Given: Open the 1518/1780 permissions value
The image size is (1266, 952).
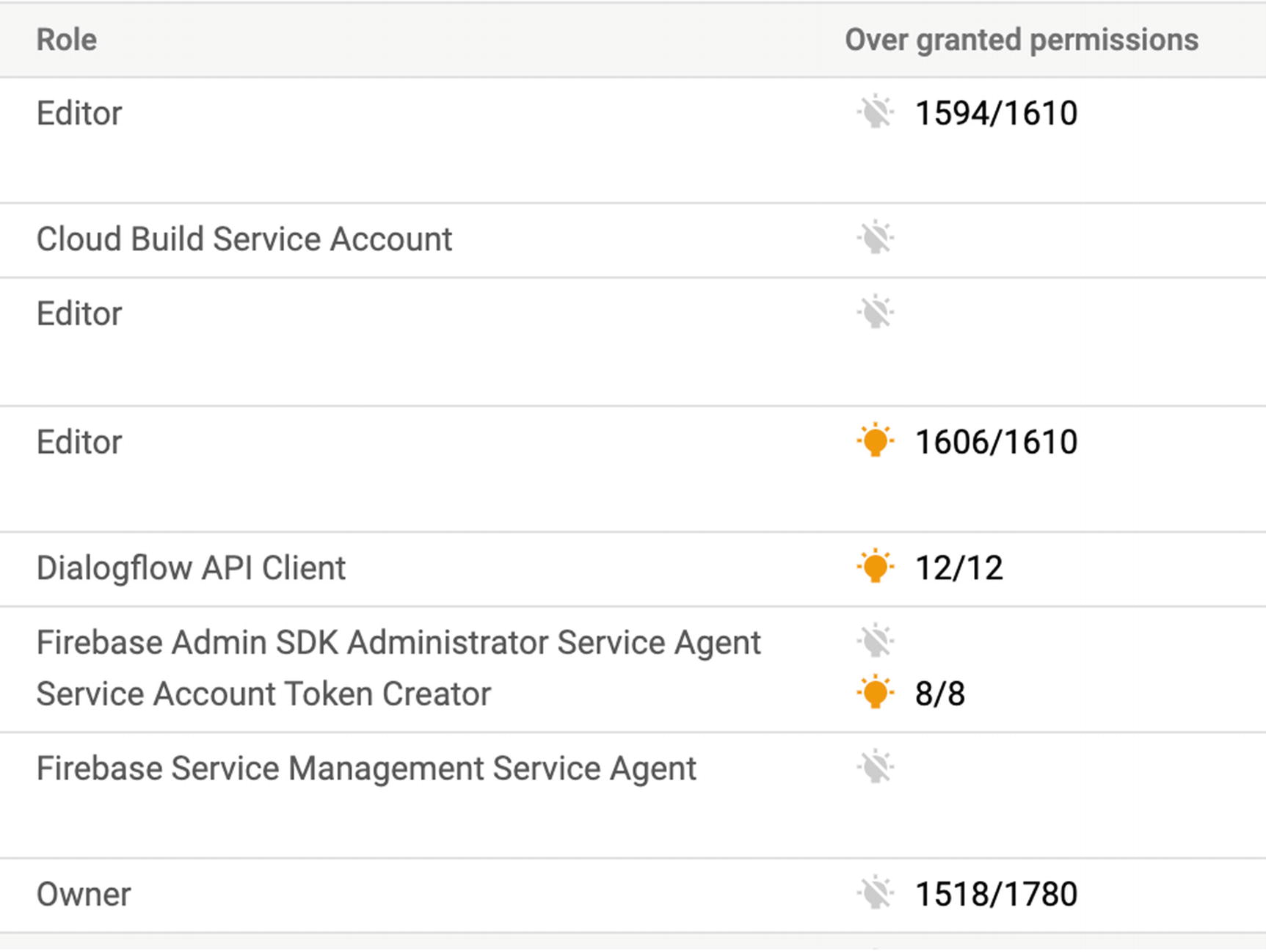Looking at the screenshot, I should (996, 894).
